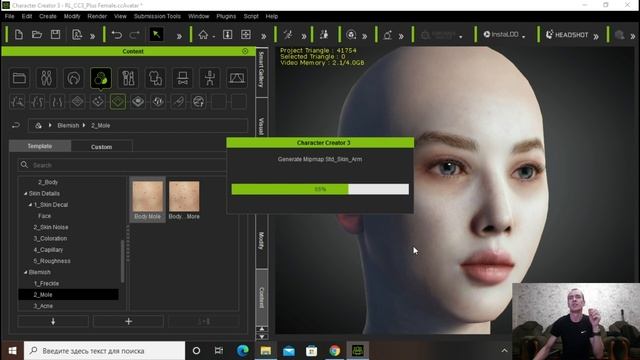The image size is (640, 360).
Task: Select 3_Acne in the tree
Action: [43, 306]
